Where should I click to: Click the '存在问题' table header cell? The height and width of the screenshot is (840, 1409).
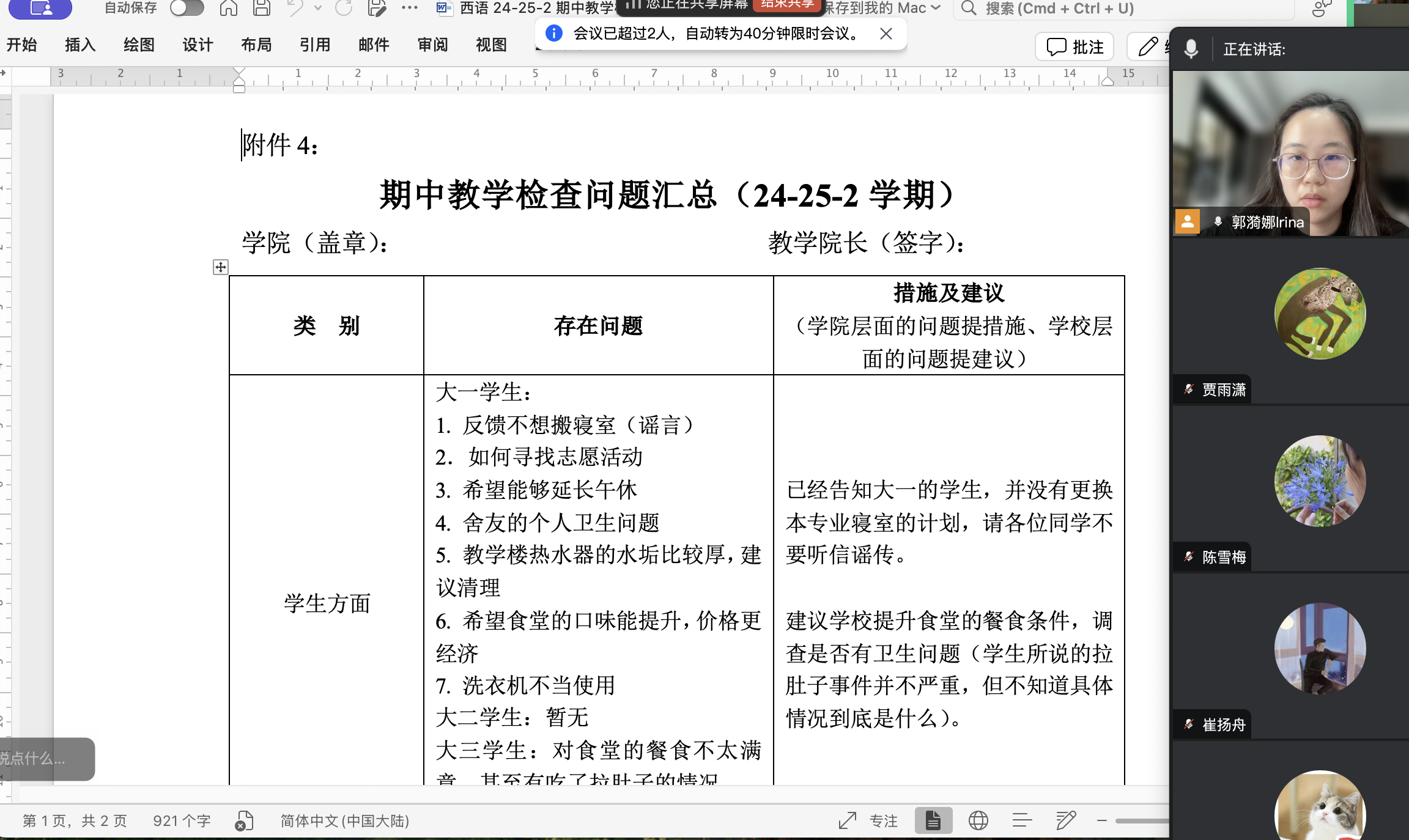(x=599, y=325)
